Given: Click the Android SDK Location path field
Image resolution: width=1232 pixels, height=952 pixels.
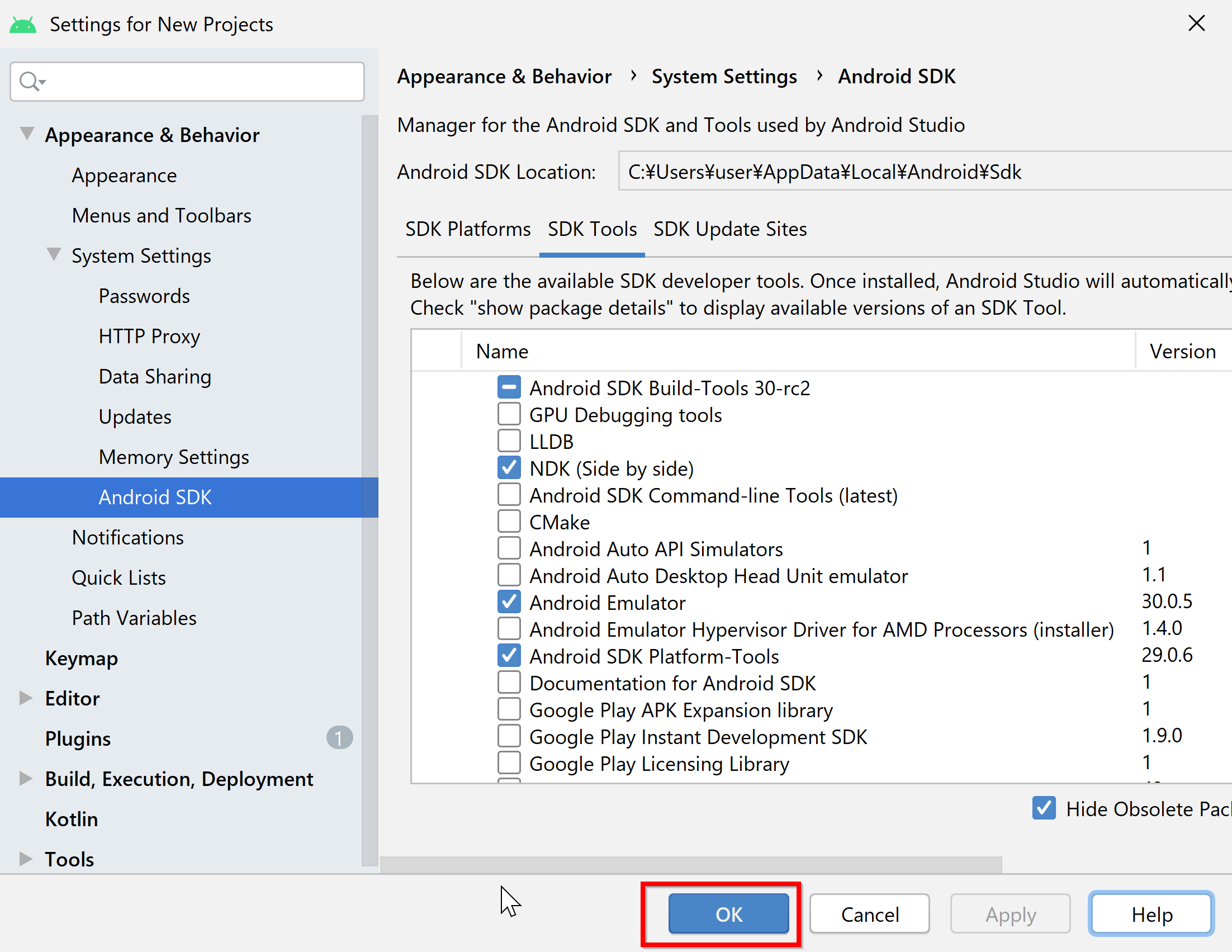Looking at the screenshot, I should tap(925, 171).
